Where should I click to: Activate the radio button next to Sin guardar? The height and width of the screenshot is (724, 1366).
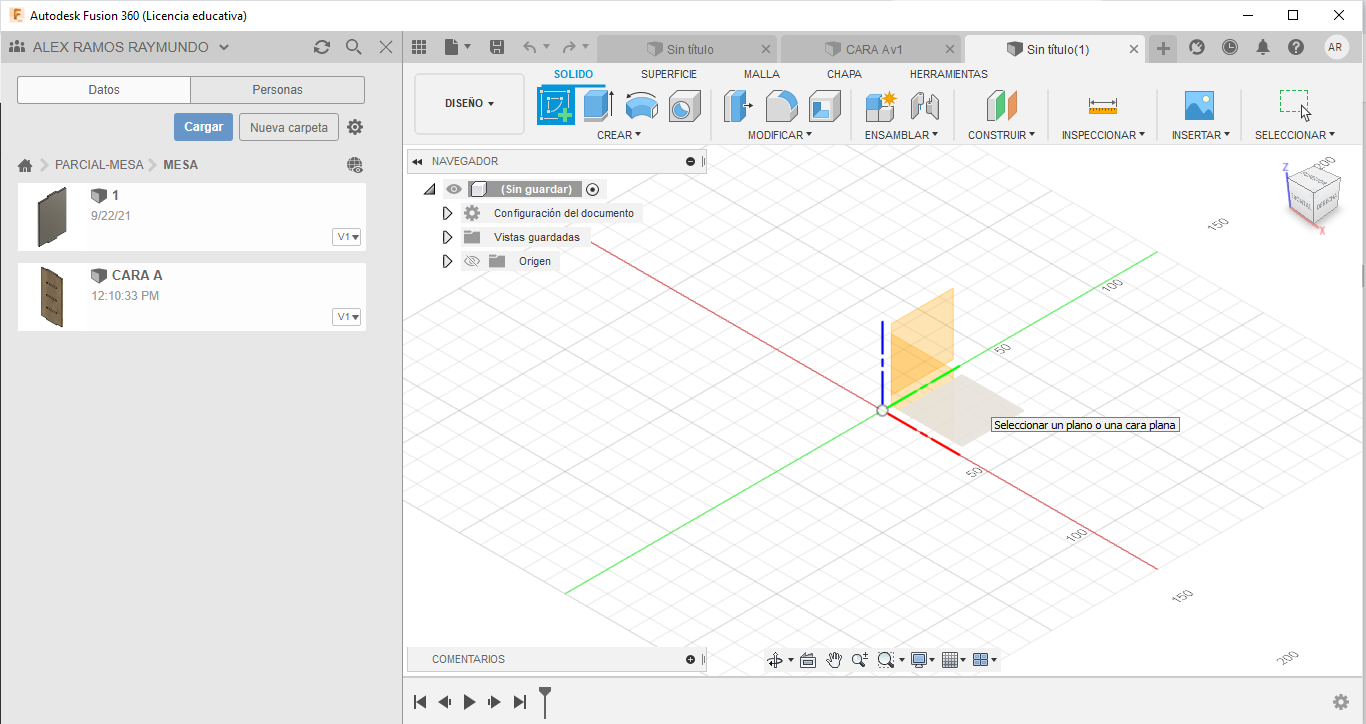pos(593,189)
